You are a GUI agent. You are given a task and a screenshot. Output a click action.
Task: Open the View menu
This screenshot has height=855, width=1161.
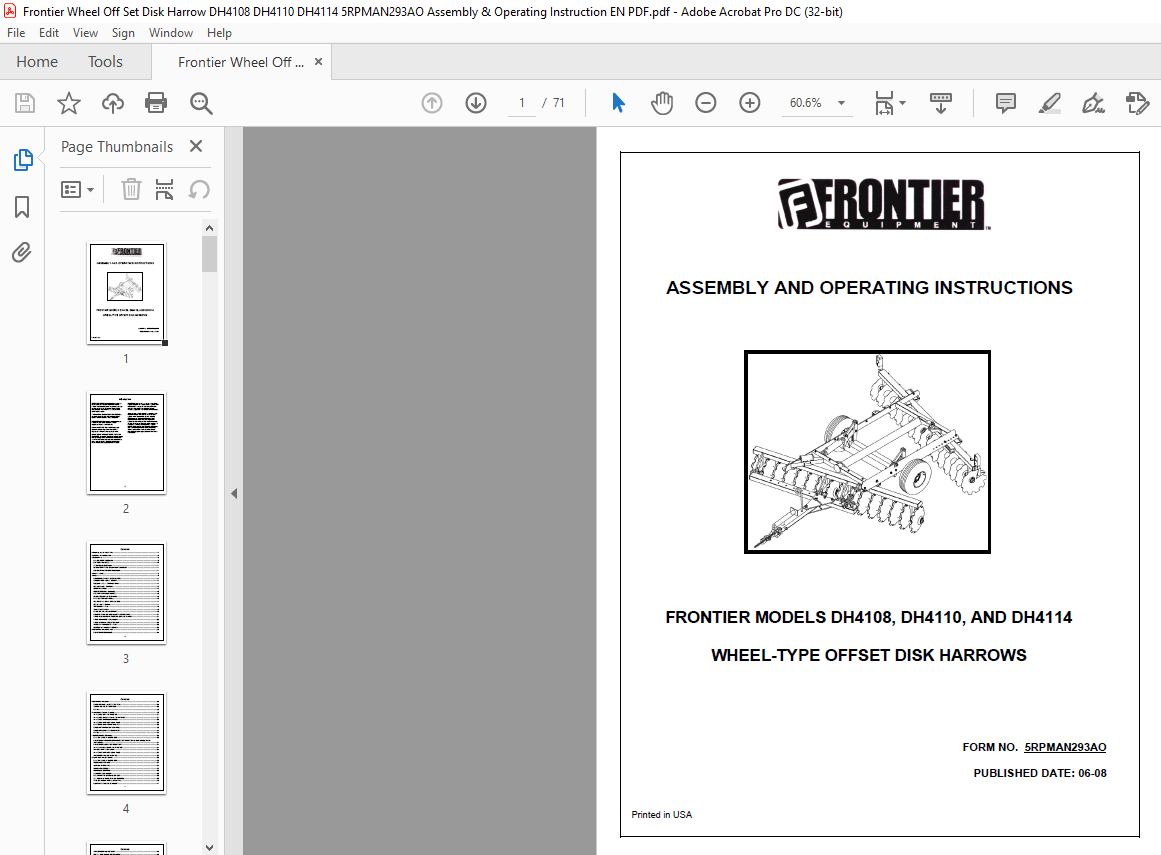pos(85,33)
